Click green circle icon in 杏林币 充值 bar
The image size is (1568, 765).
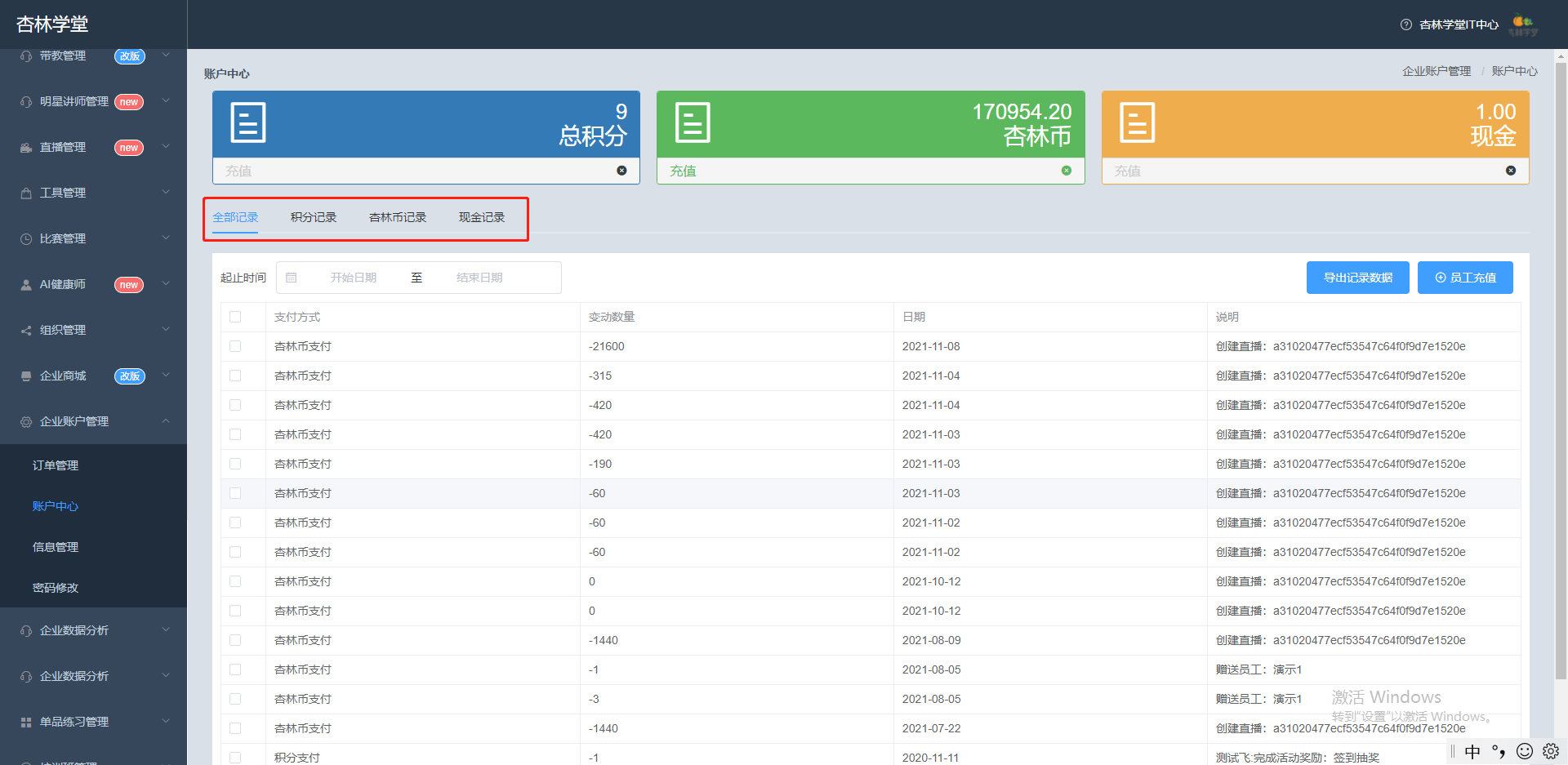coord(1066,171)
